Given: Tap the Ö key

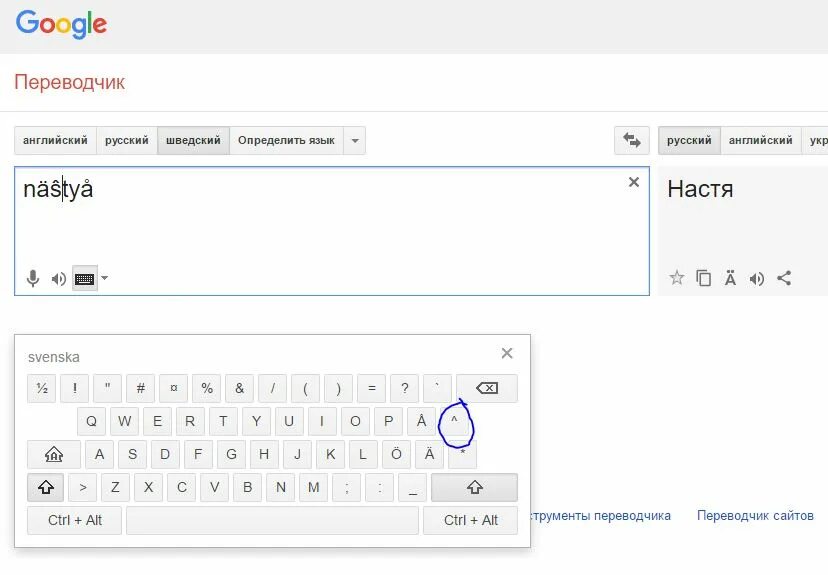Looking at the screenshot, I should 396,454.
